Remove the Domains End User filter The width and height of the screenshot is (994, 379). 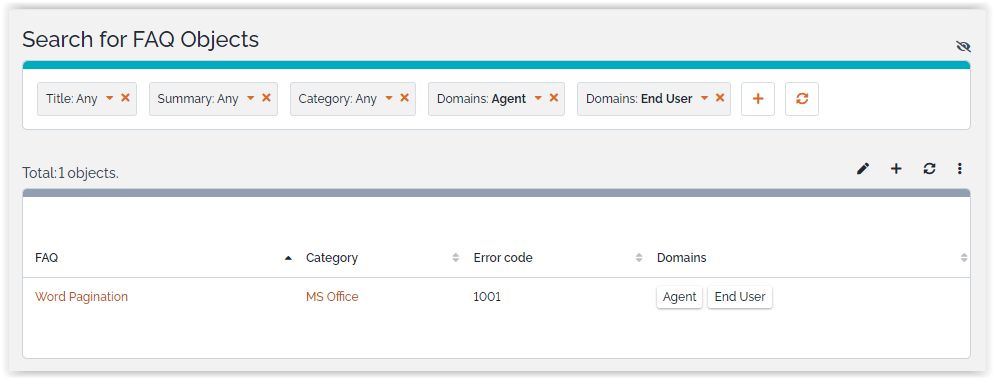point(720,98)
